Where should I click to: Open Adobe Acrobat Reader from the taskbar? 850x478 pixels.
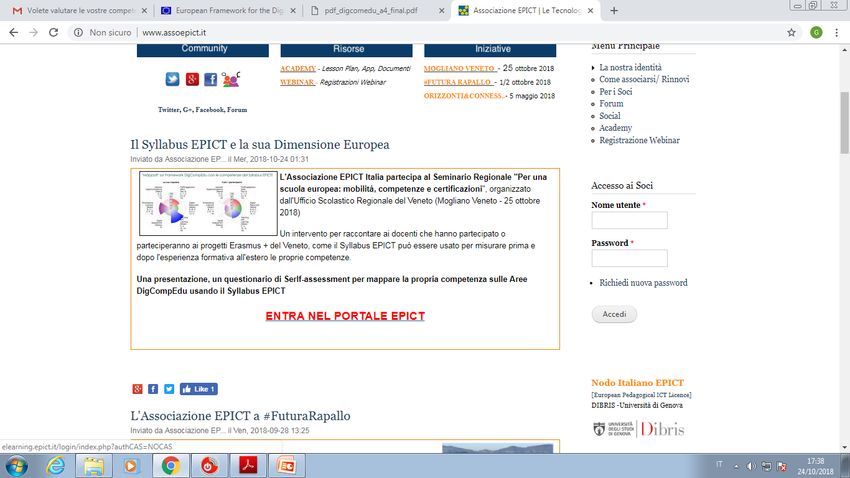(247, 465)
